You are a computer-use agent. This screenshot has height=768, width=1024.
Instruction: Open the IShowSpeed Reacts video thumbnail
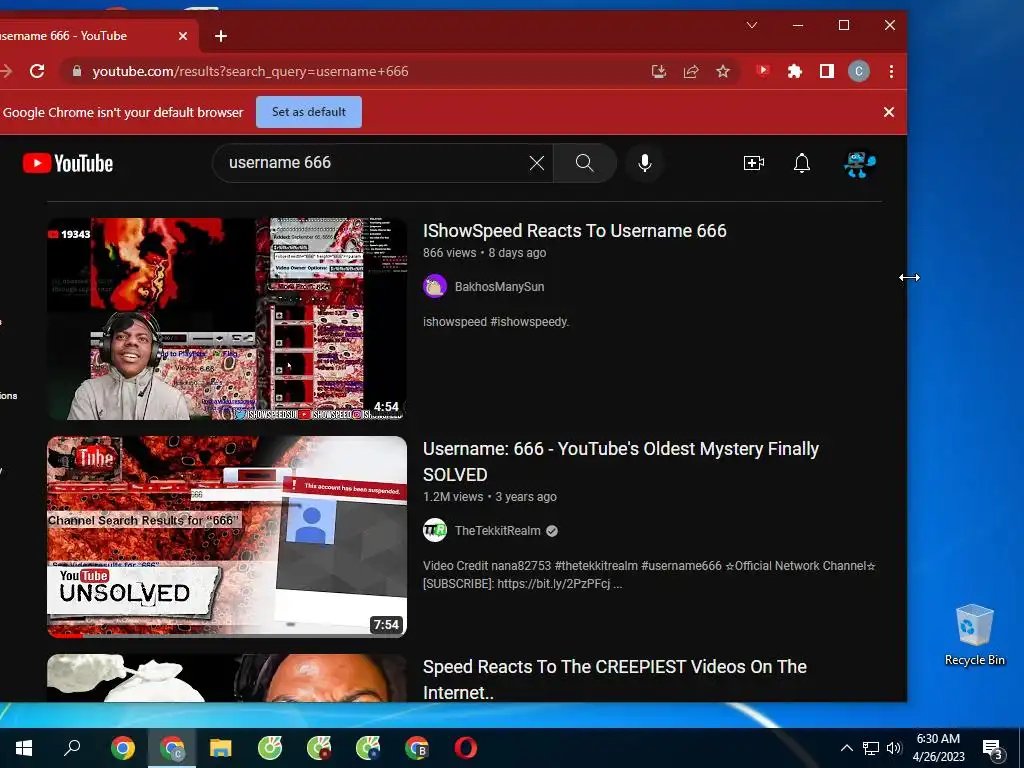(227, 319)
